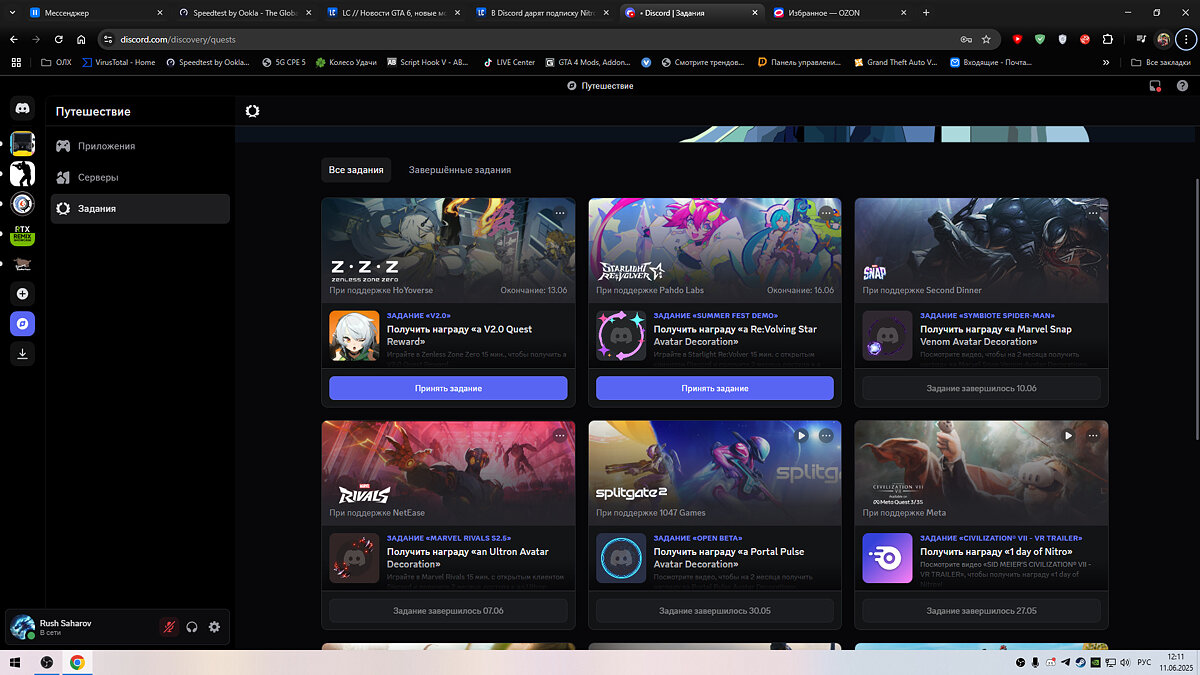Screen dimensions: 1200x675
Task: Select Приложения in discovery sidebar
Action: (106, 146)
